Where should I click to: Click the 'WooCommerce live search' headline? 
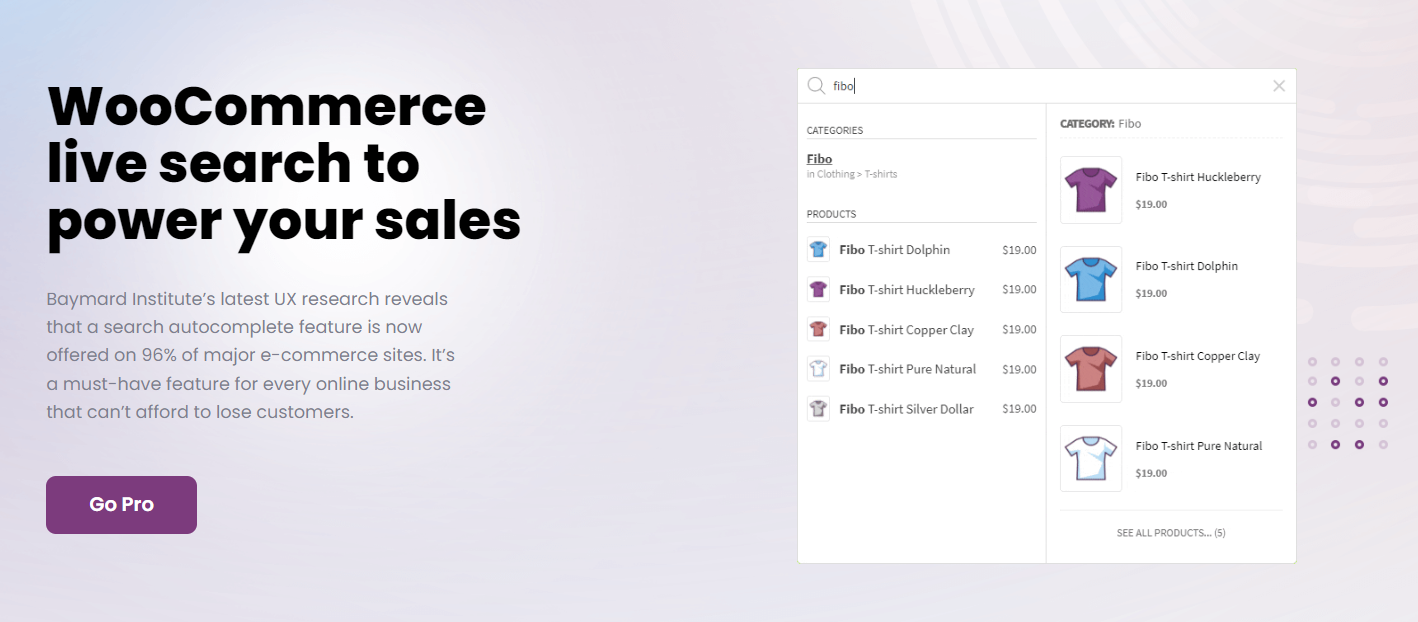(284, 162)
